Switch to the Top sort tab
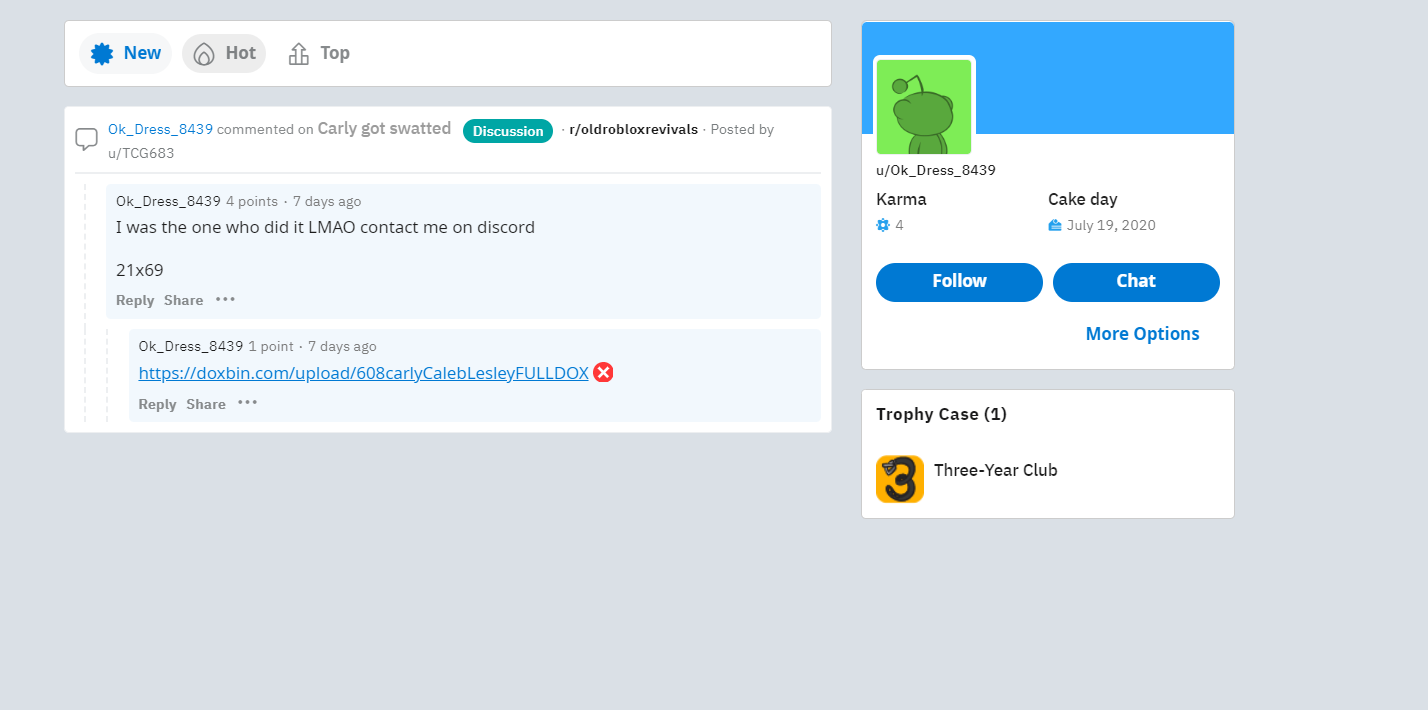This screenshot has width=1428, height=710. (x=319, y=53)
